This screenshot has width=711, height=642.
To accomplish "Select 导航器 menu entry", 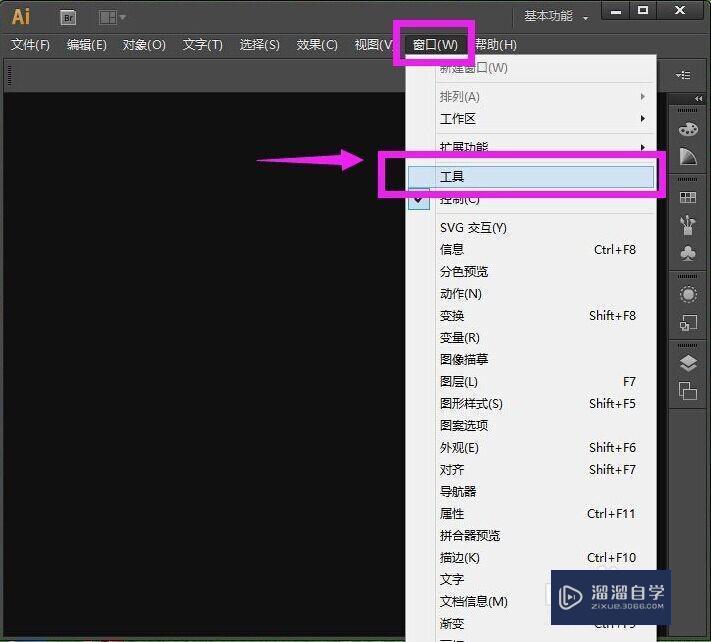I will pyautogui.click(x=531, y=491).
